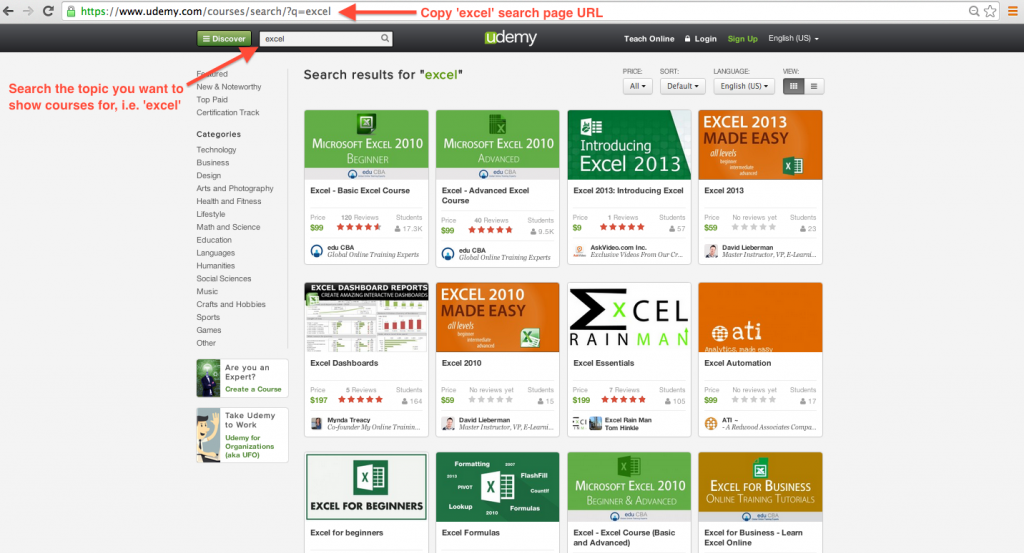Image resolution: width=1024 pixels, height=553 pixels.
Task: Click the 'Excel Dashboards' course title
Action: tap(344, 363)
